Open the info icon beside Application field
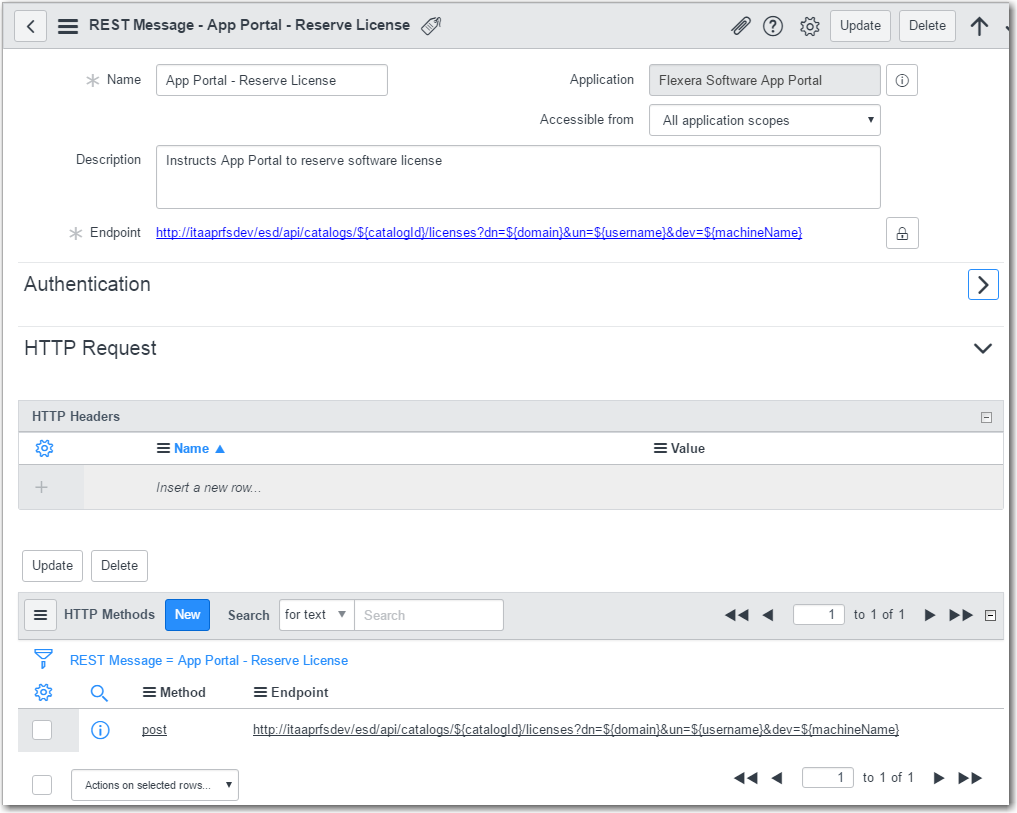This screenshot has height=813, width=1017. point(901,80)
